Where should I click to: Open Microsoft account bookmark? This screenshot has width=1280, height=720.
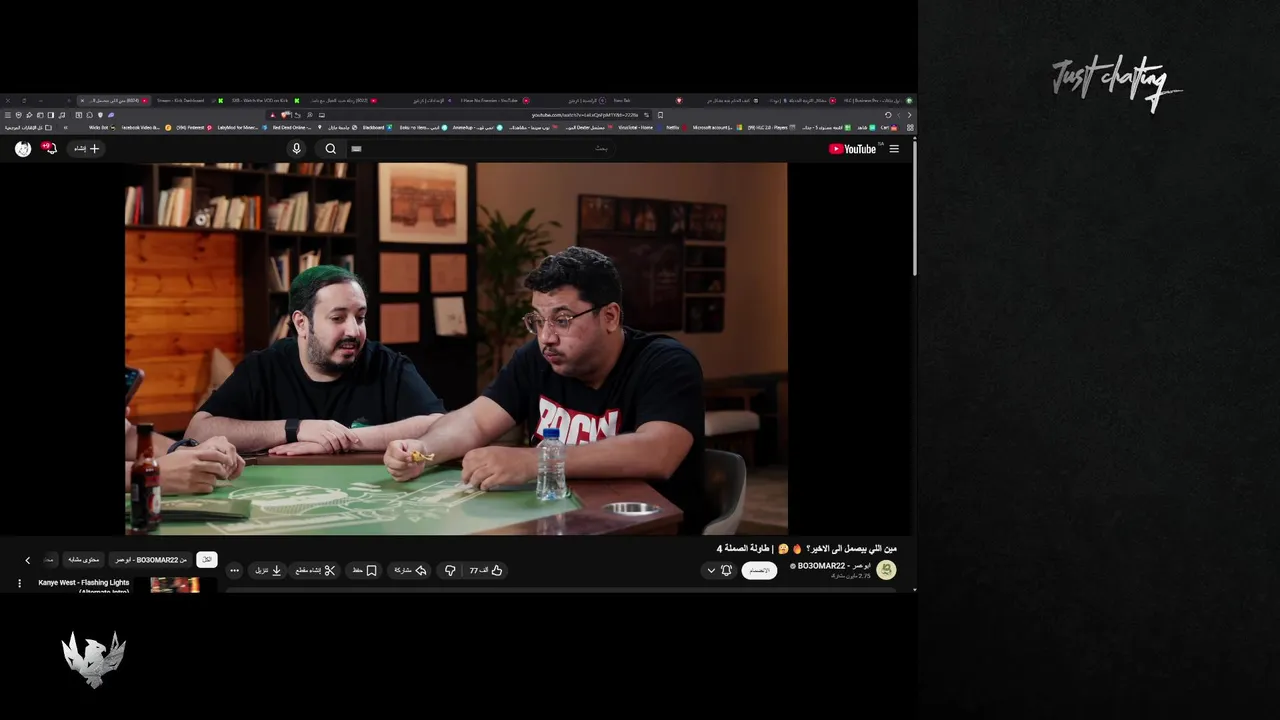(716, 127)
